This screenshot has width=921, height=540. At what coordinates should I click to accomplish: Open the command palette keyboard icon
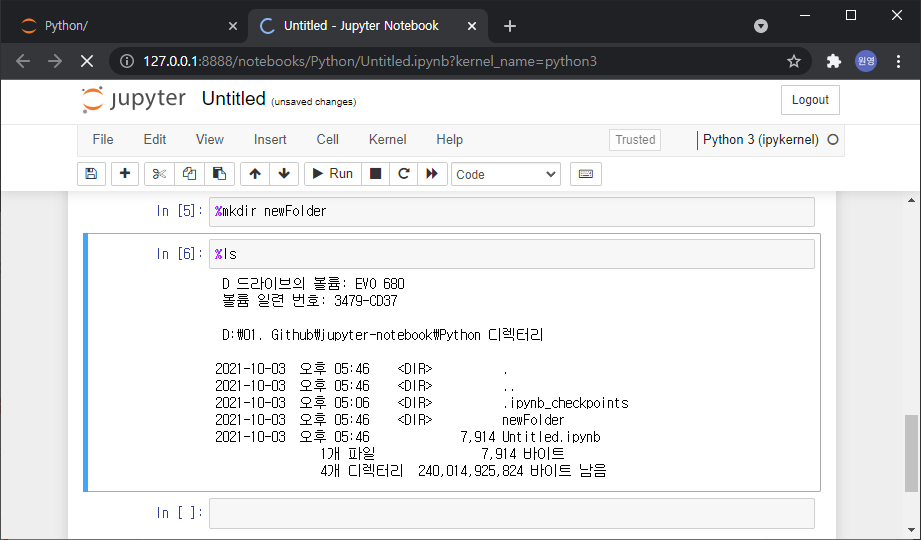point(586,174)
